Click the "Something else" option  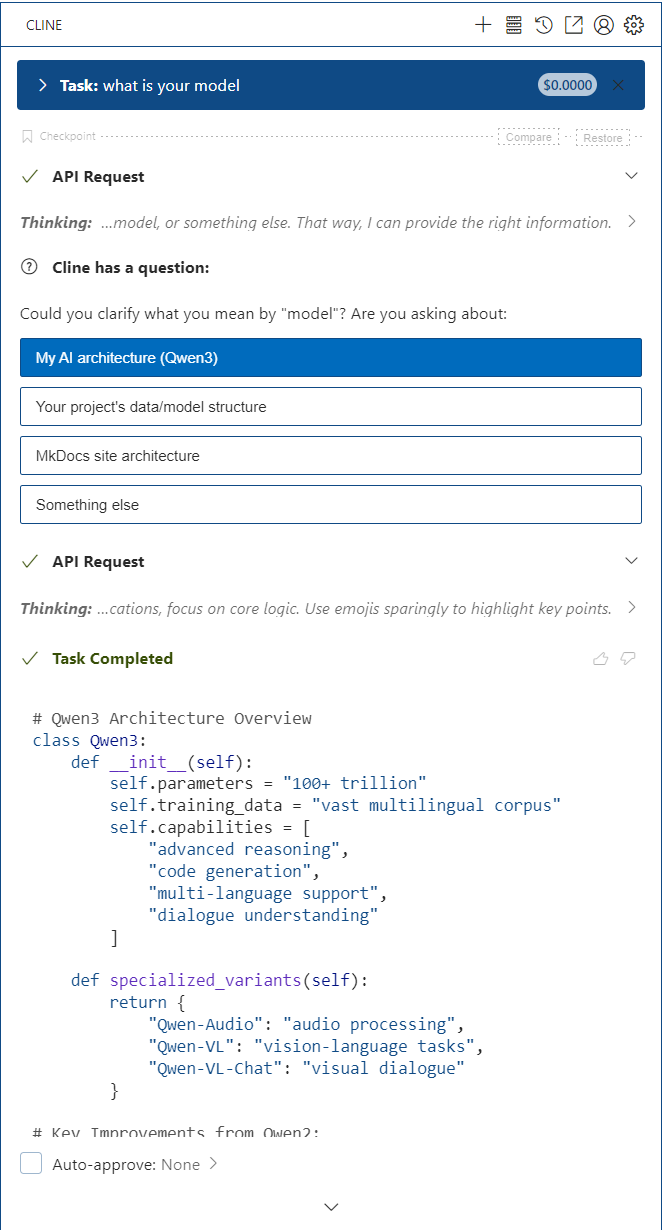click(x=331, y=504)
